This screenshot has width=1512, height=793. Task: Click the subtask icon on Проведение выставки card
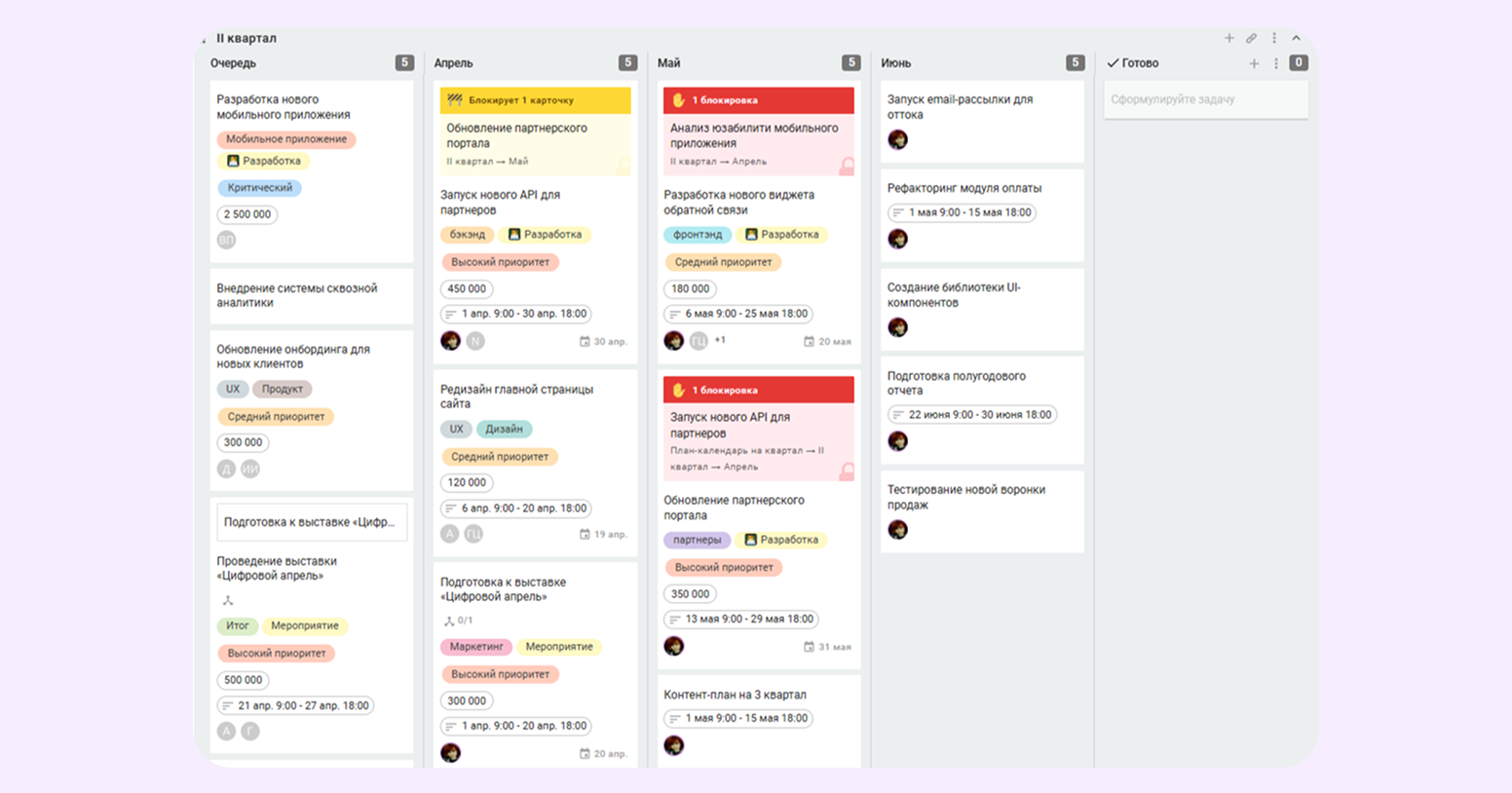228,601
